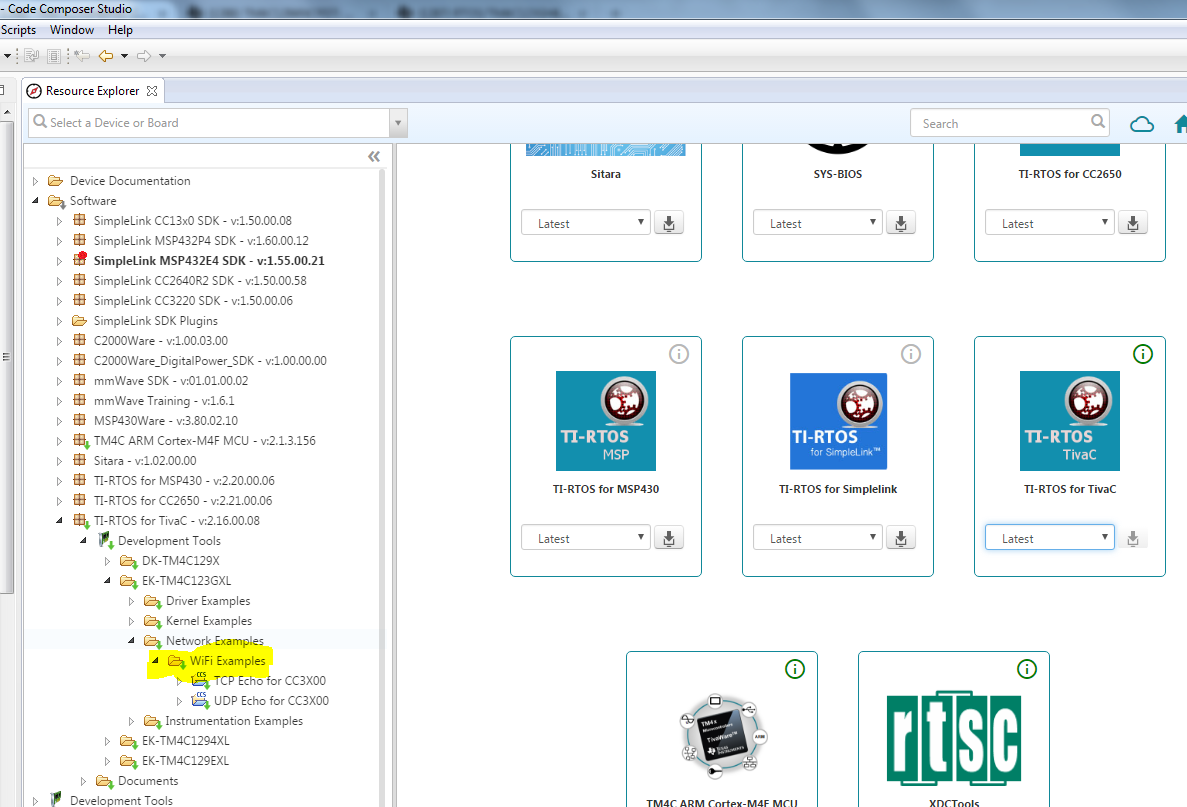The image size is (1187, 807).
Task: Select TCP Echo for CC3X00 example
Action: tap(269, 681)
